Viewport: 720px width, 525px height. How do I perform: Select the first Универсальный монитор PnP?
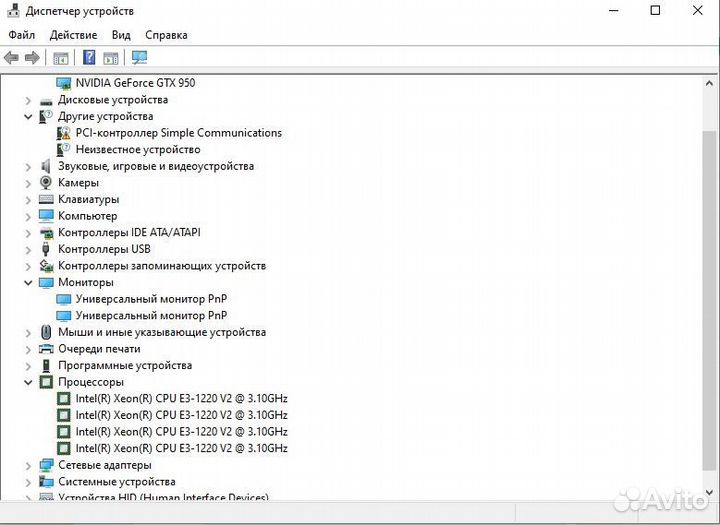pos(151,299)
